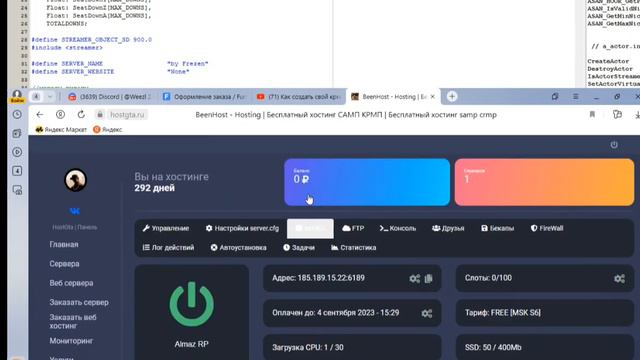Click the user avatar picture
This screenshot has height=360, width=640.
click(76, 180)
